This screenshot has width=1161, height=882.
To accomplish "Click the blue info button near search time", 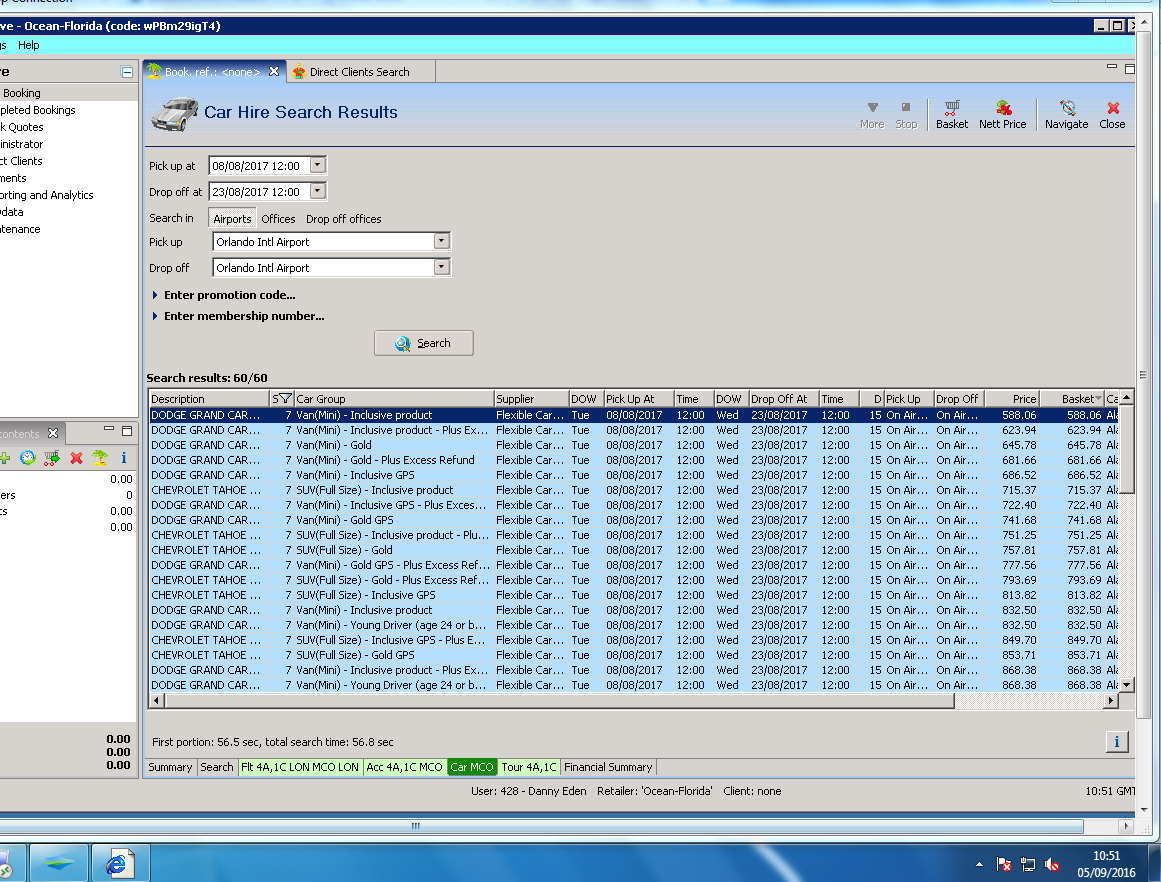I will [1116, 741].
